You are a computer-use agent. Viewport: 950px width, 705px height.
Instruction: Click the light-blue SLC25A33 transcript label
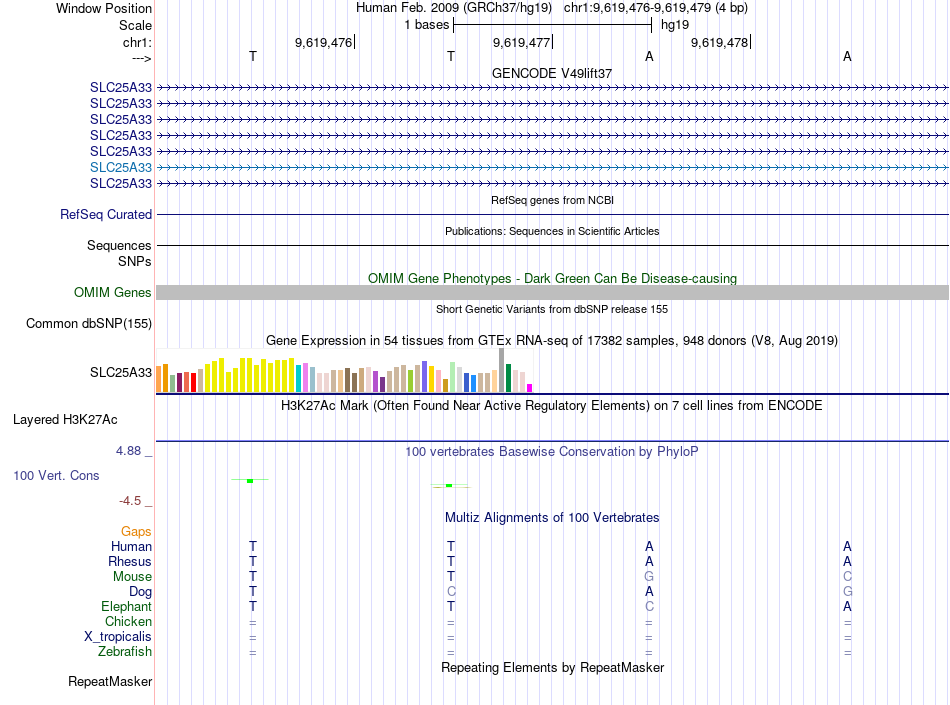(x=121, y=168)
